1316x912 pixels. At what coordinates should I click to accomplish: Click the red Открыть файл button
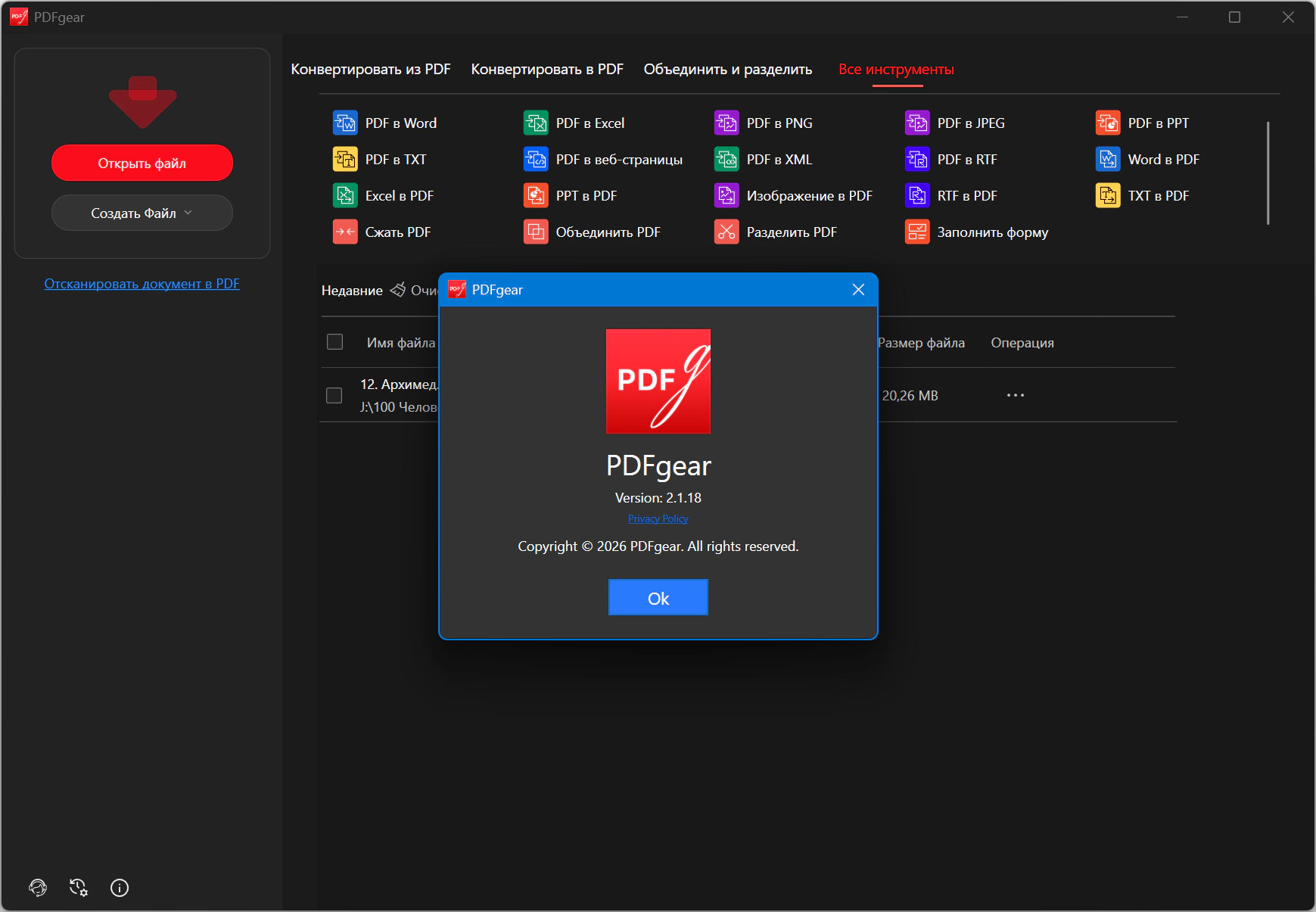142,163
